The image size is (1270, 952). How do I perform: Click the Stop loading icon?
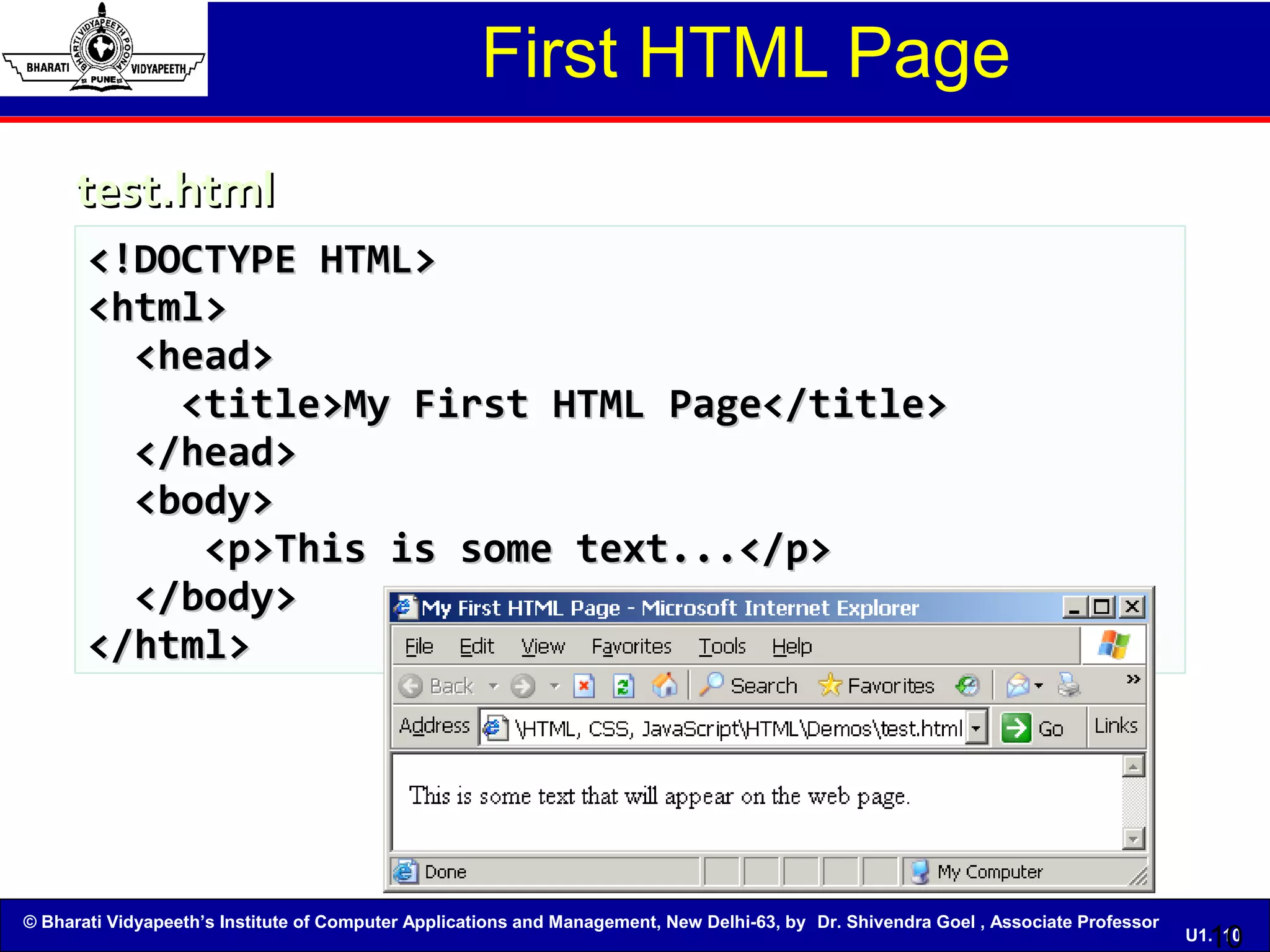point(584,686)
